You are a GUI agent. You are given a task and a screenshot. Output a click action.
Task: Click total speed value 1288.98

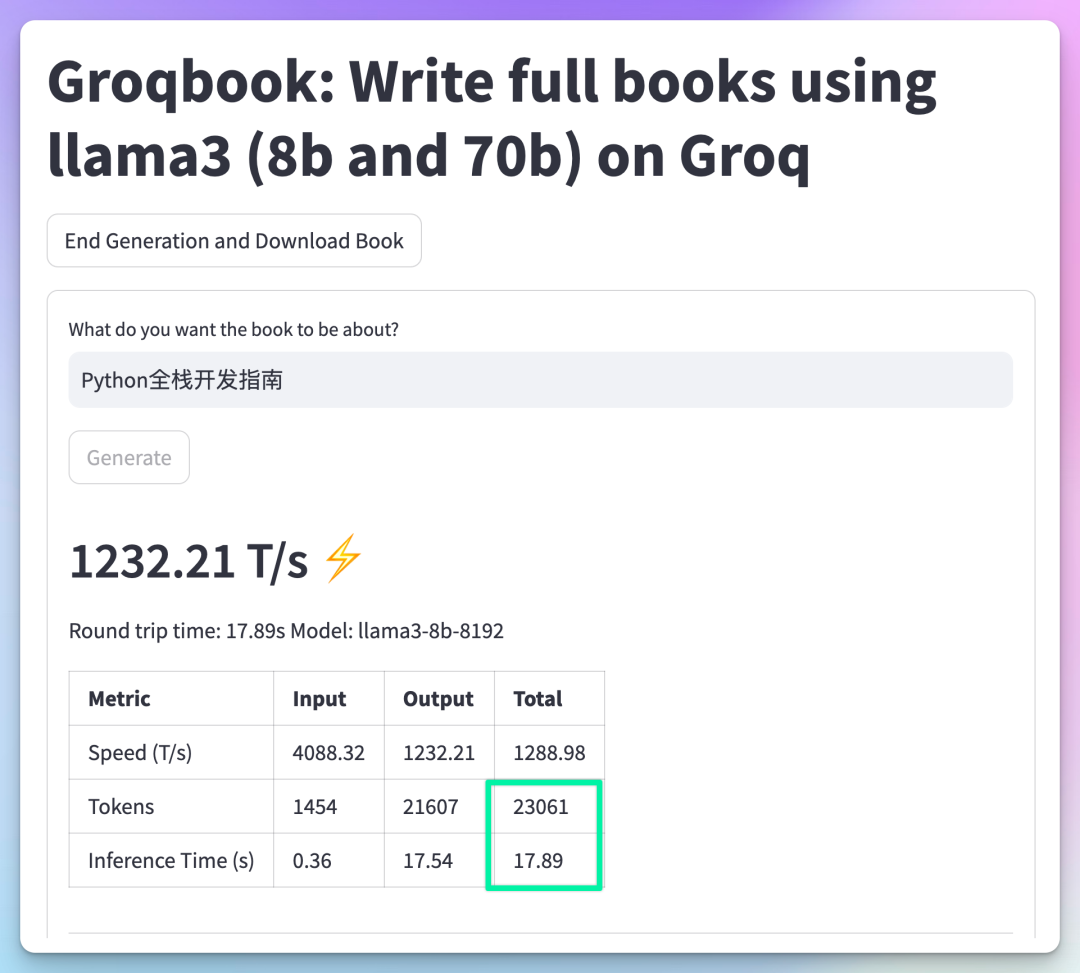click(x=549, y=752)
